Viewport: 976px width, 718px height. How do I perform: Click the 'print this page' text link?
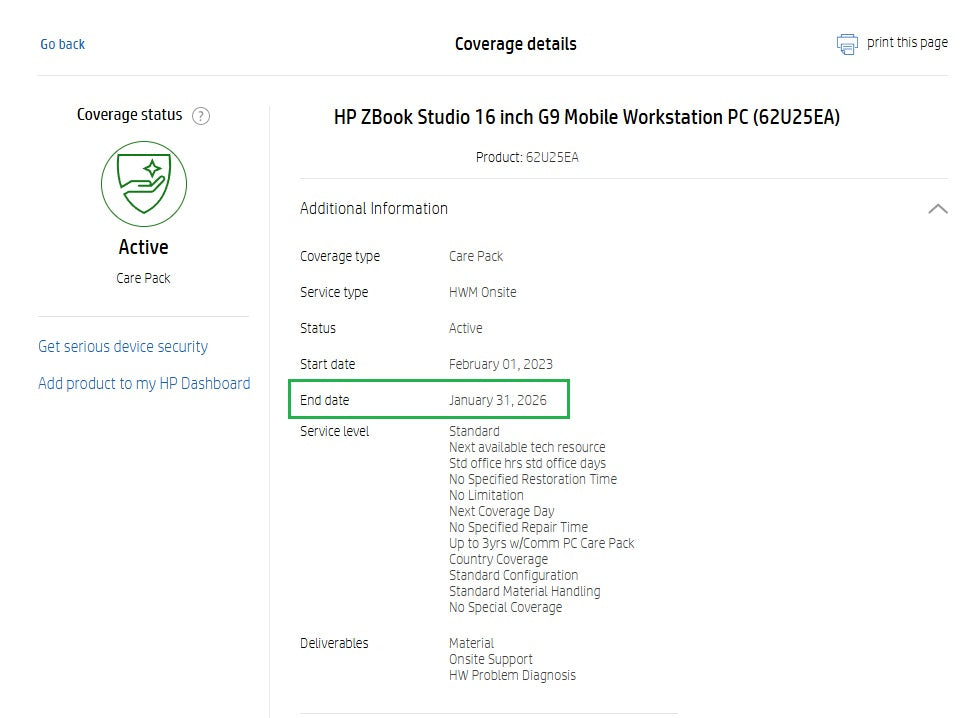pos(907,42)
